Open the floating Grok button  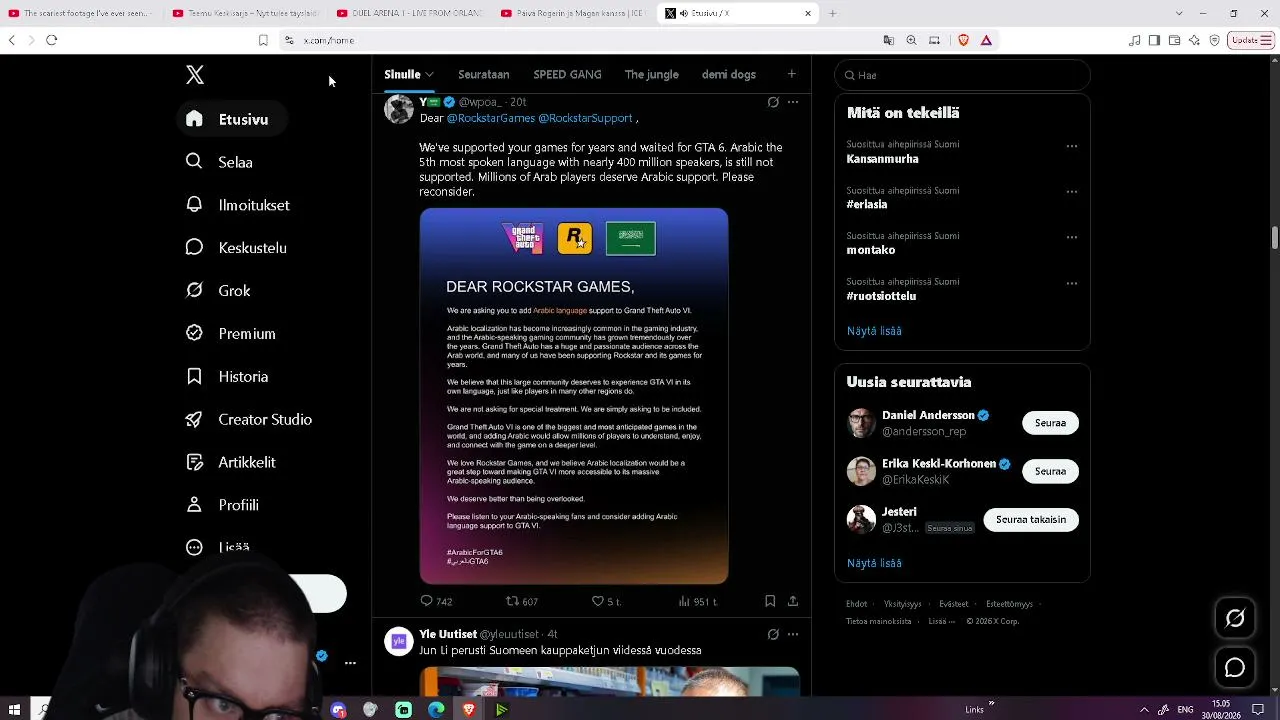pyautogui.click(x=1235, y=619)
